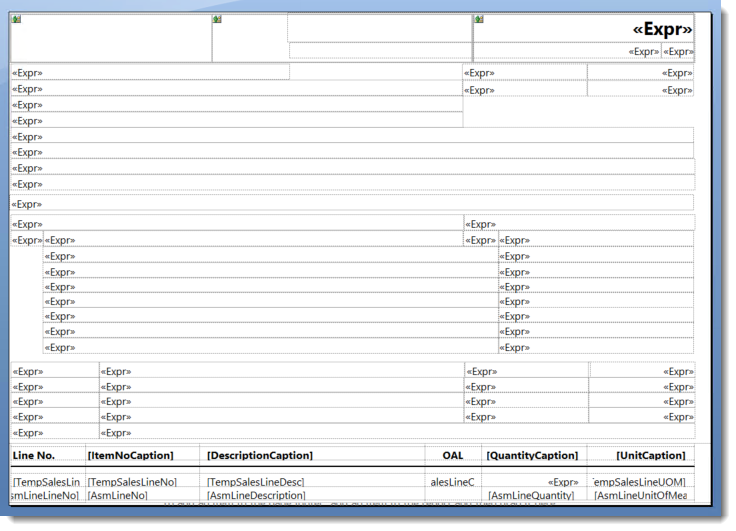Select the truncated [TempSalesLin cell
The height and width of the screenshot is (531, 736).
pos(48,482)
